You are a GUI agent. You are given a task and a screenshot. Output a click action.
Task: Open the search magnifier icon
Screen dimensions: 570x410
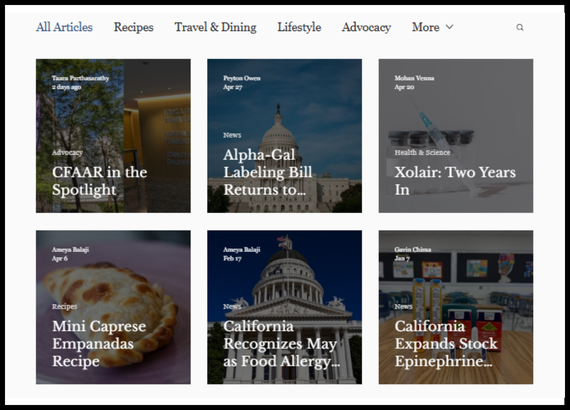click(x=520, y=27)
